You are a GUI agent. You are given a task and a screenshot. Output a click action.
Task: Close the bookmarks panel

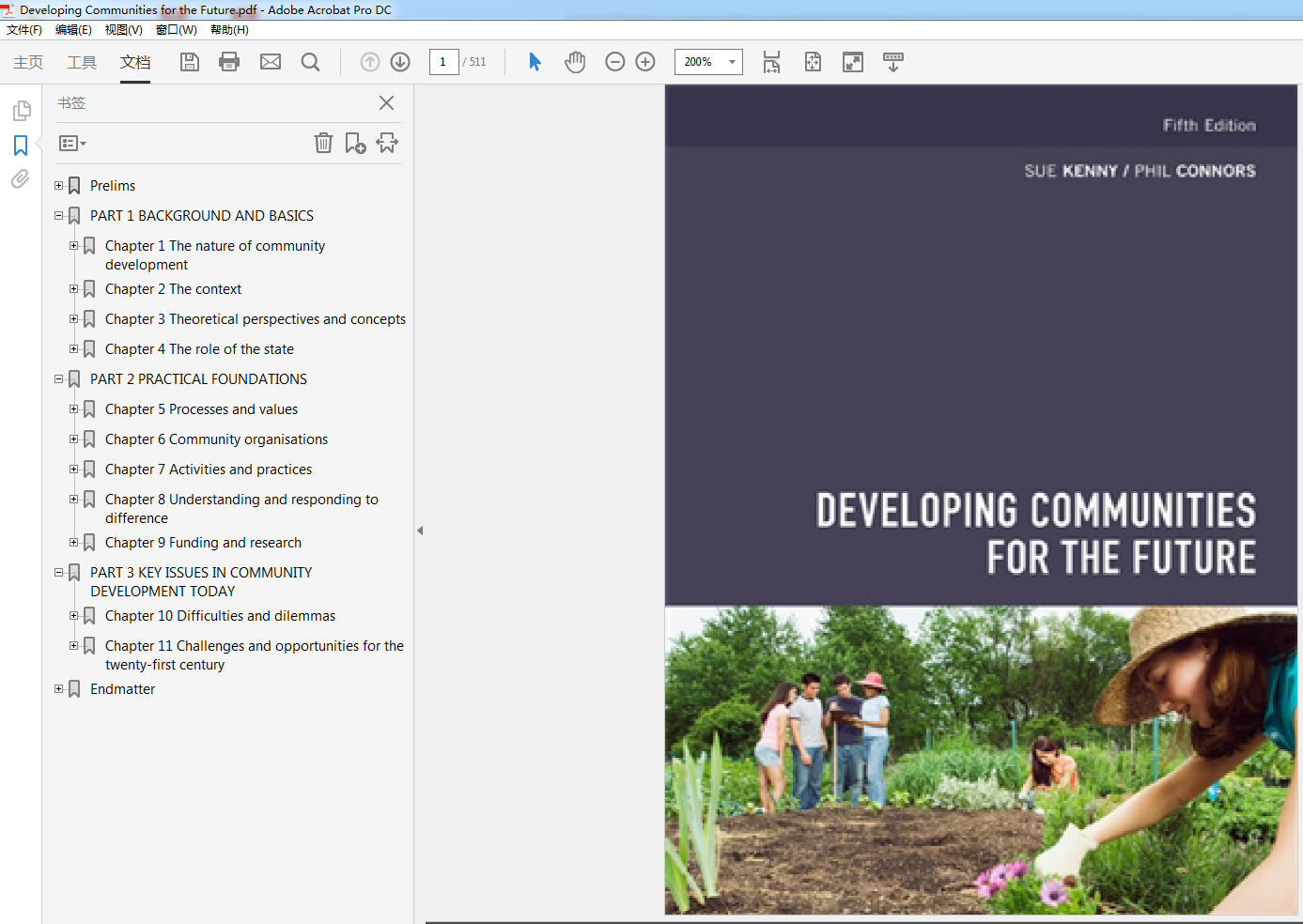pos(386,103)
